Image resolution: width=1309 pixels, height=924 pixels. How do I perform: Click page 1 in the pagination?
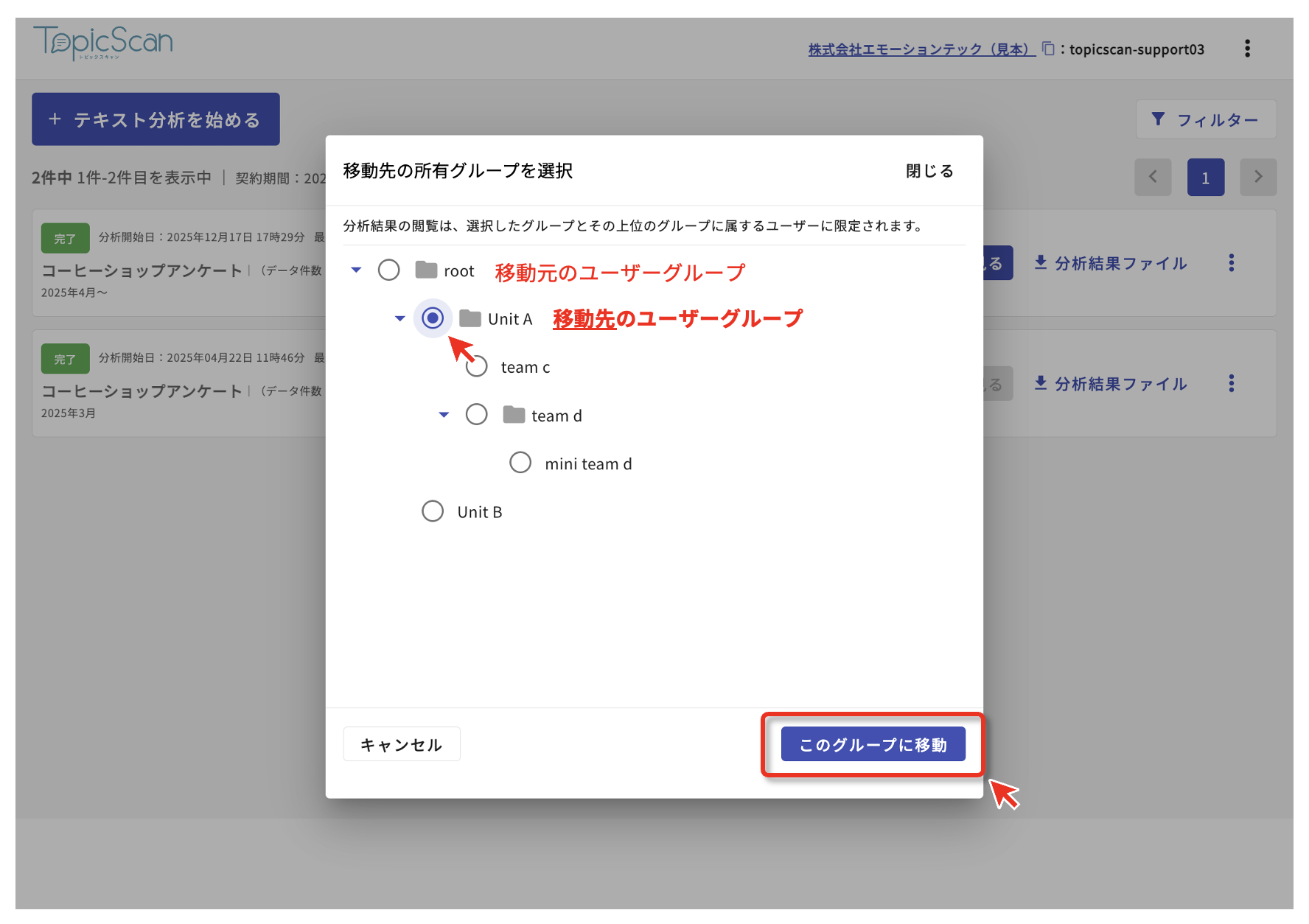pyautogui.click(x=1205, y=178)
